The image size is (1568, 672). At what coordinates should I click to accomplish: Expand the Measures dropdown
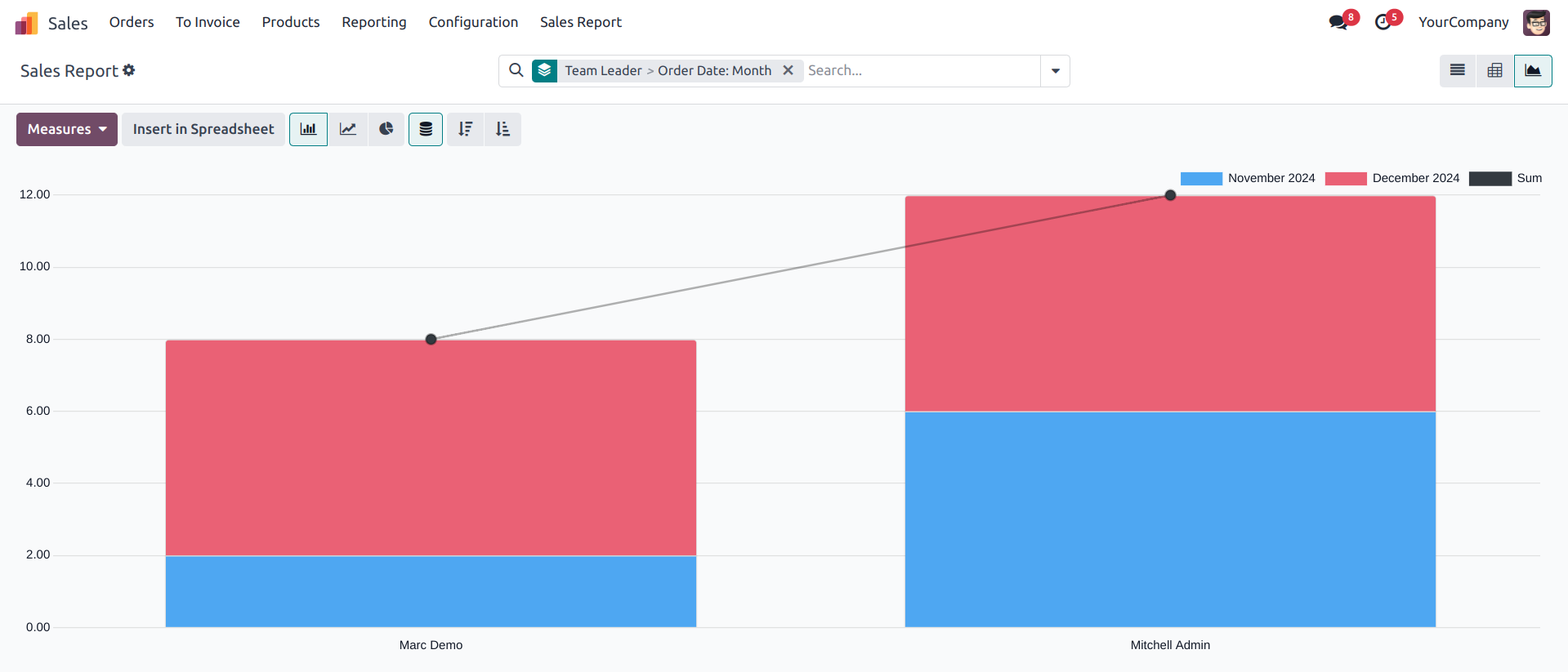click(x=67, y=129)
